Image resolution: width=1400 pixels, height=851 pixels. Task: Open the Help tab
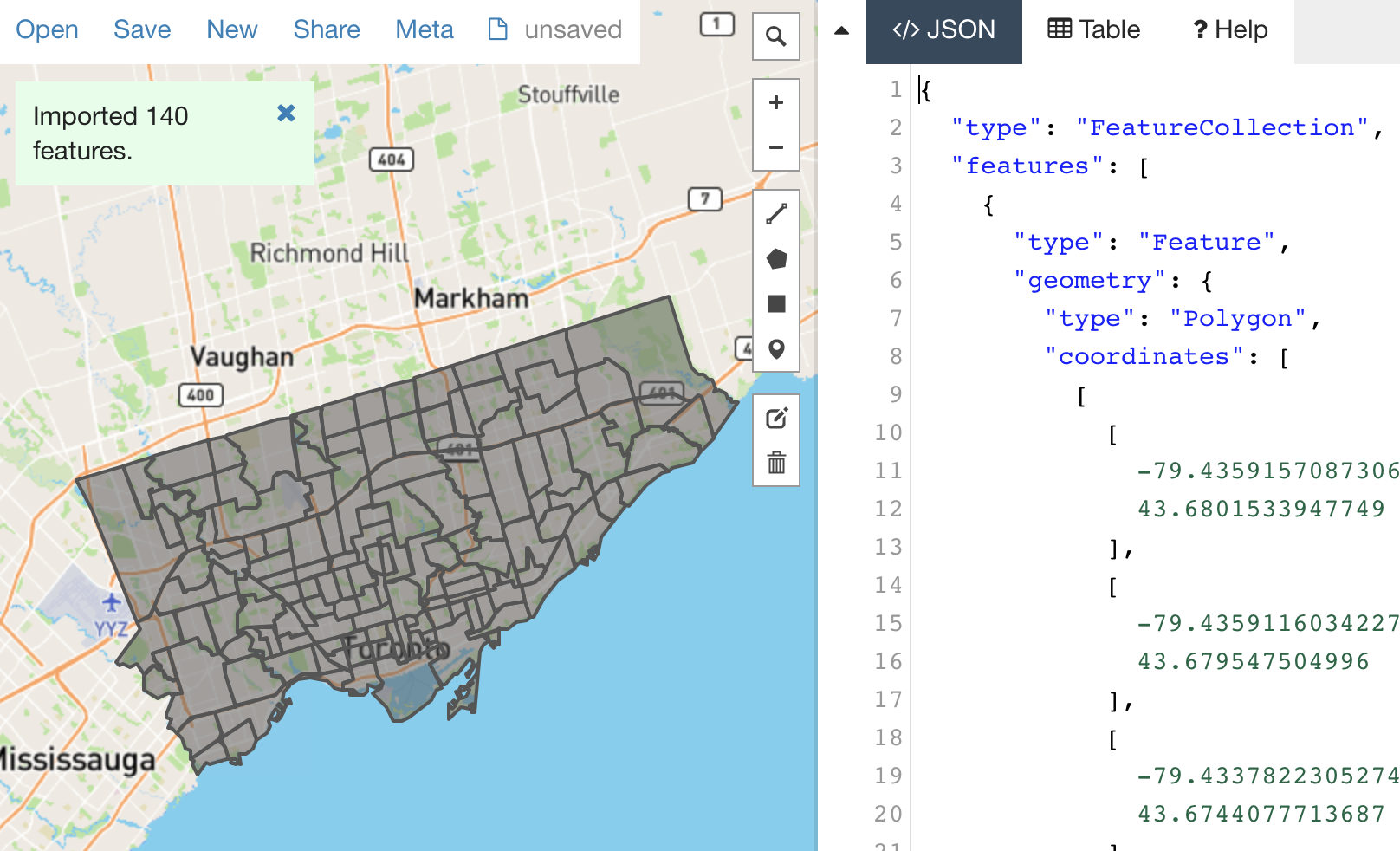pos(1228,29)
